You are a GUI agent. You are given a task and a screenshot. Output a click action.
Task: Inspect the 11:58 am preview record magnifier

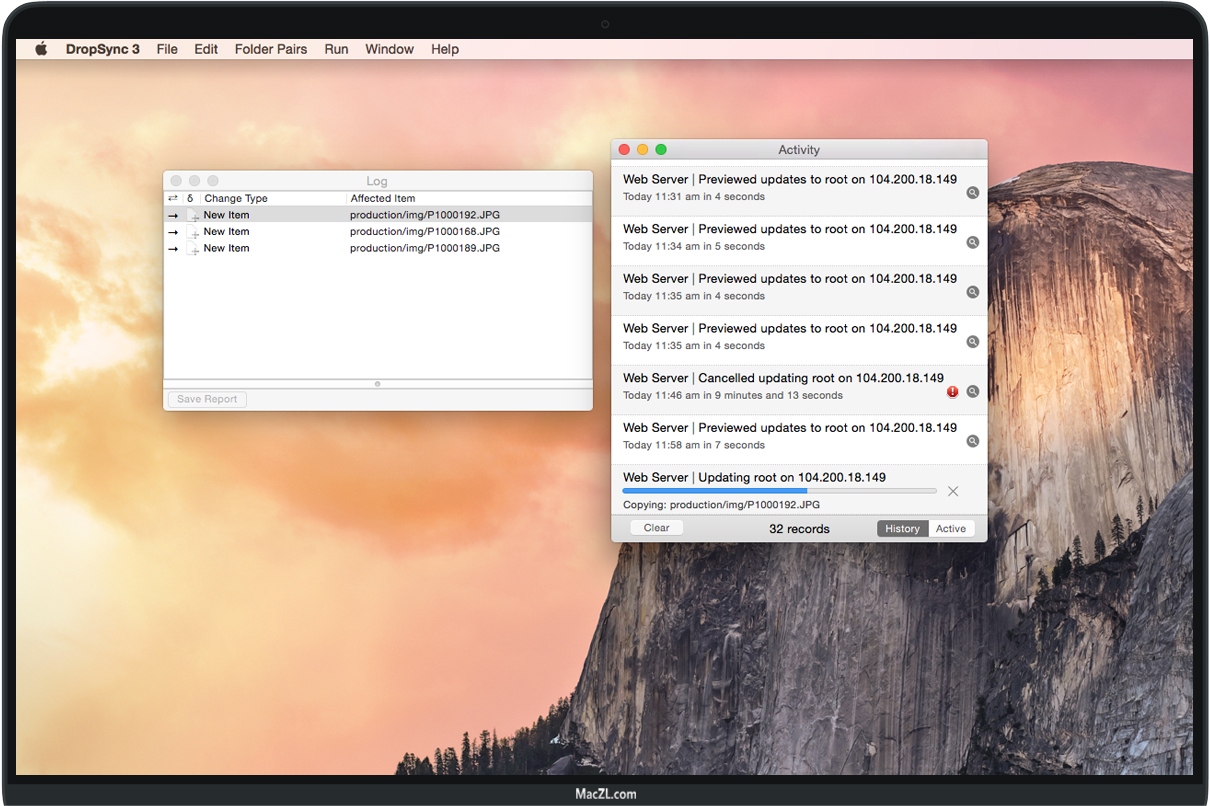pos(972,442)
